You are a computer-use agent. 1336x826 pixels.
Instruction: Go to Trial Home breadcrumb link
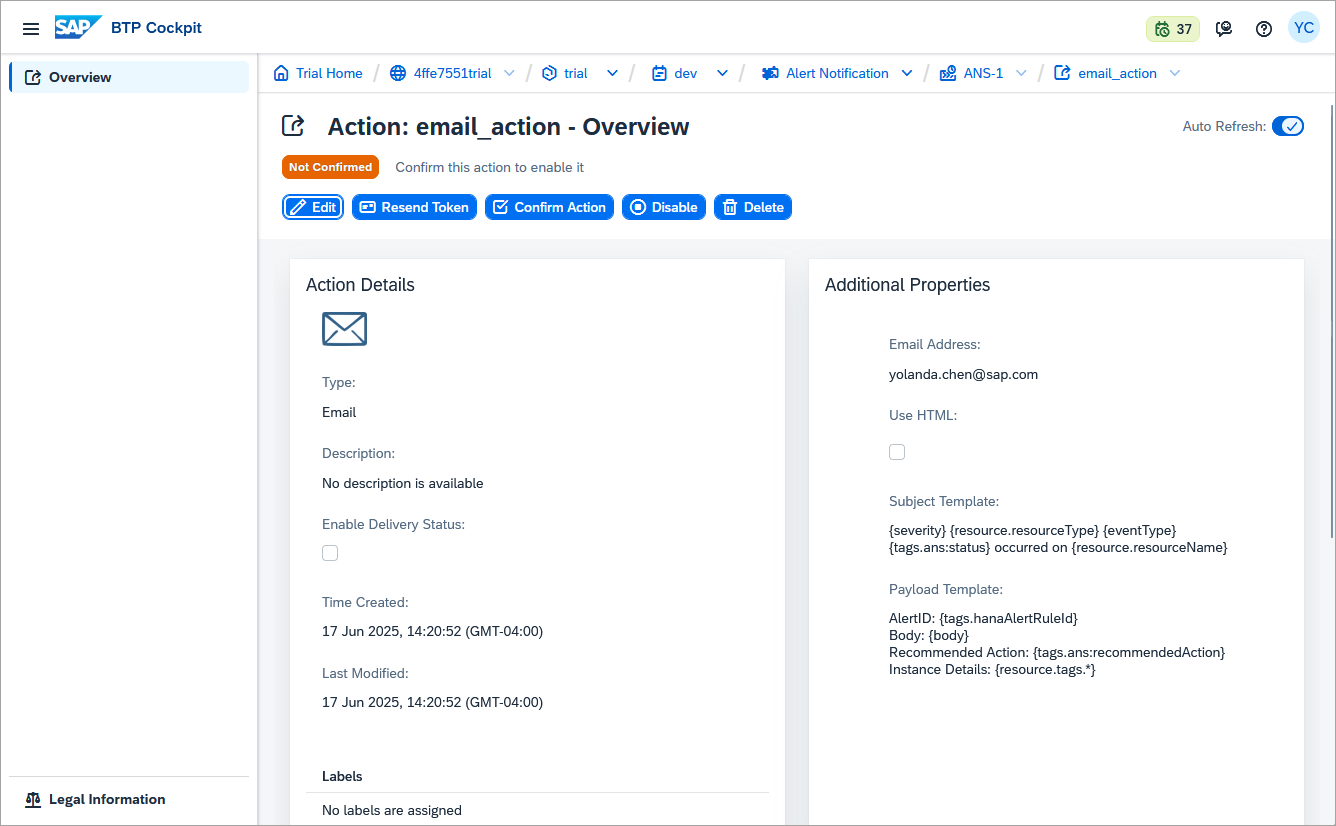[329, 73]
